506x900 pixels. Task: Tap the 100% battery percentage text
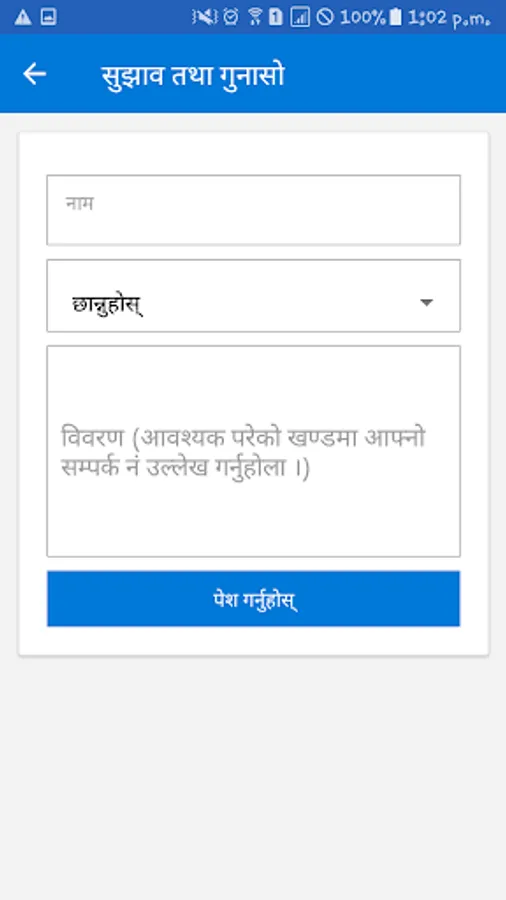pos(363,17)
